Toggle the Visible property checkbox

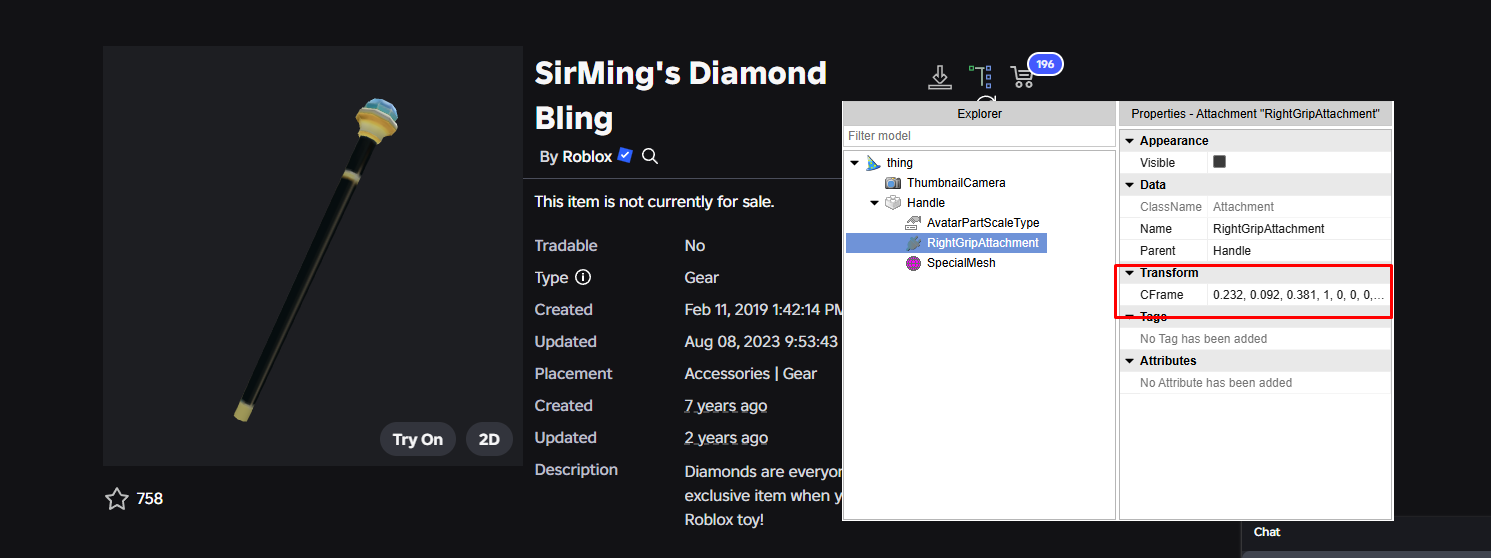1219,162
